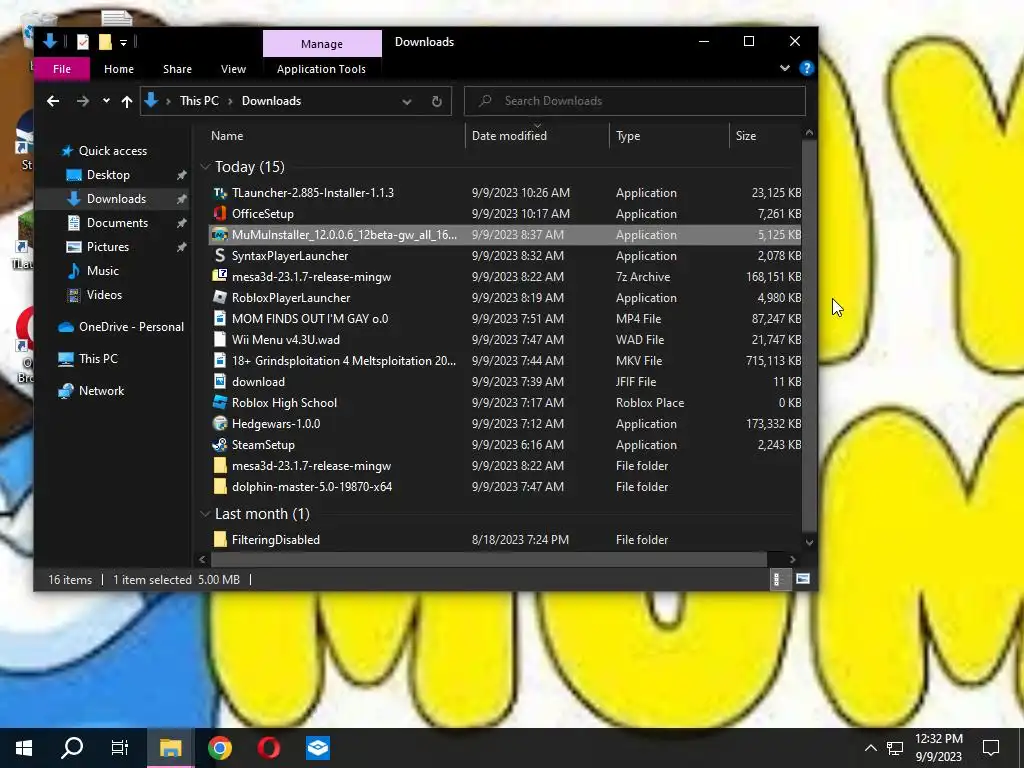The width and height of the screenshot is (1024, 768).
Task: Click the SteamSetup file icon
Action: (x=220, y=445)
